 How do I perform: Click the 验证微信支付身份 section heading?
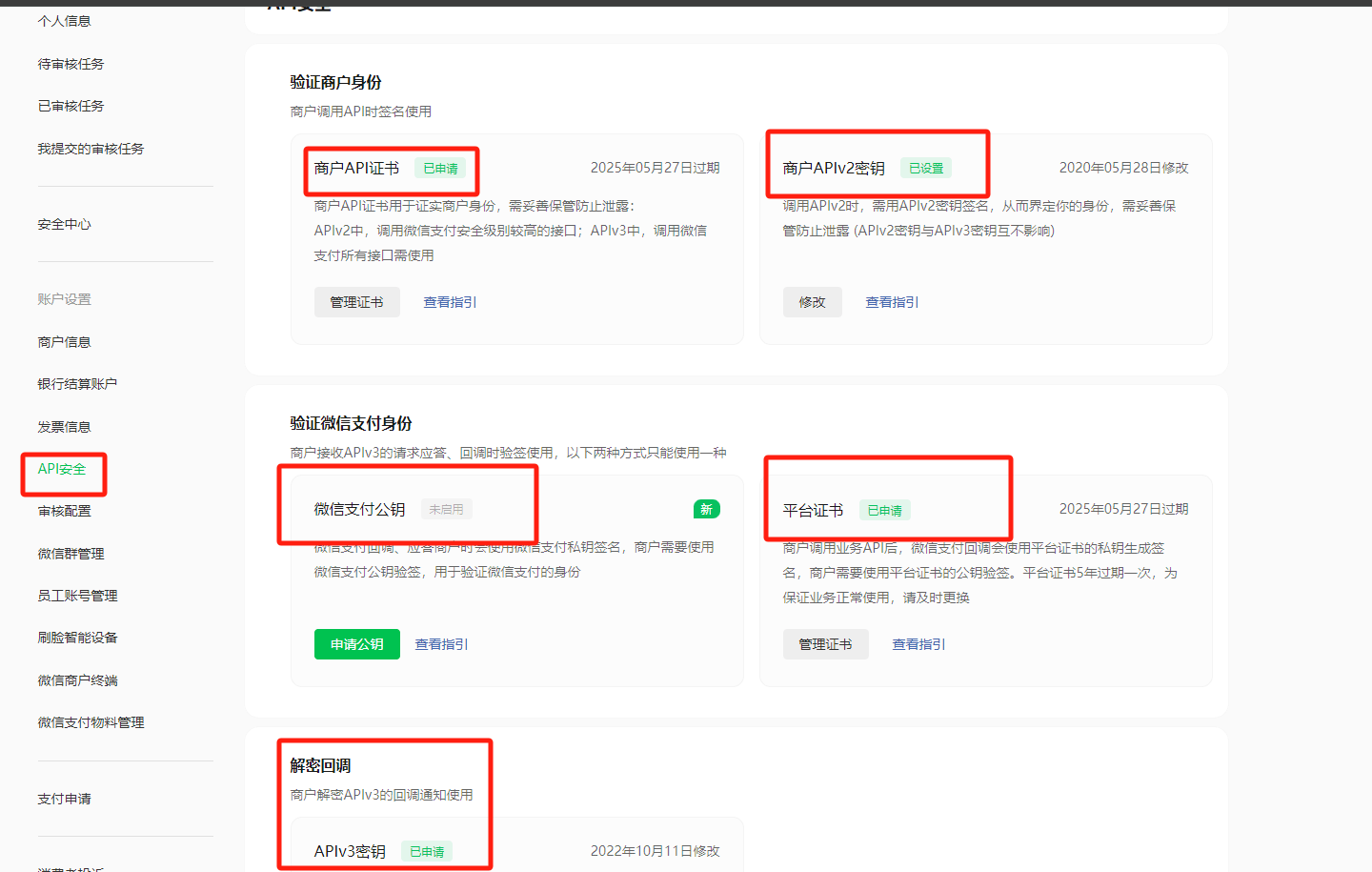(x=351, y=424)
